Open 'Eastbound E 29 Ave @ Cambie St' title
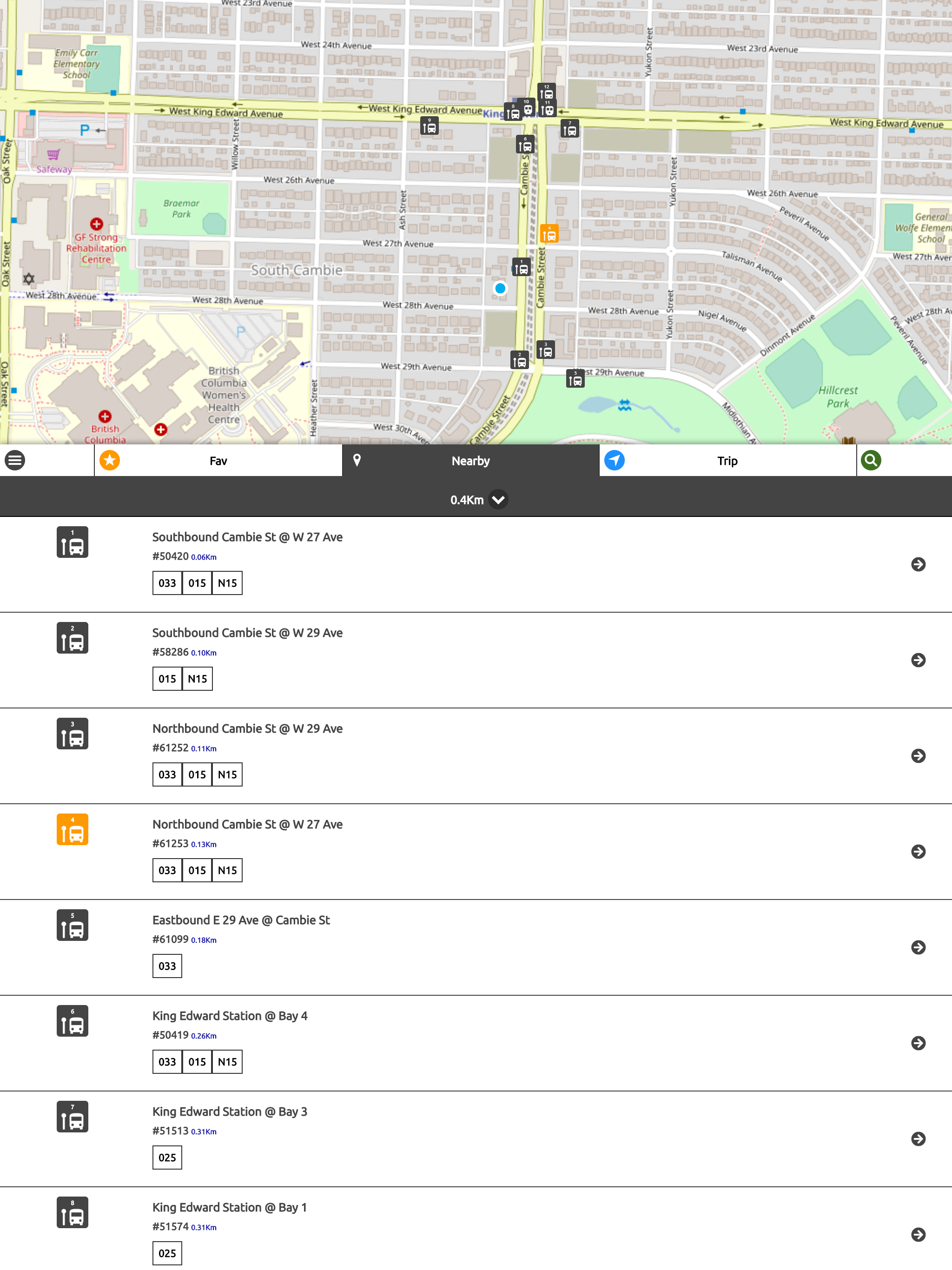 [x=241, y=920]
